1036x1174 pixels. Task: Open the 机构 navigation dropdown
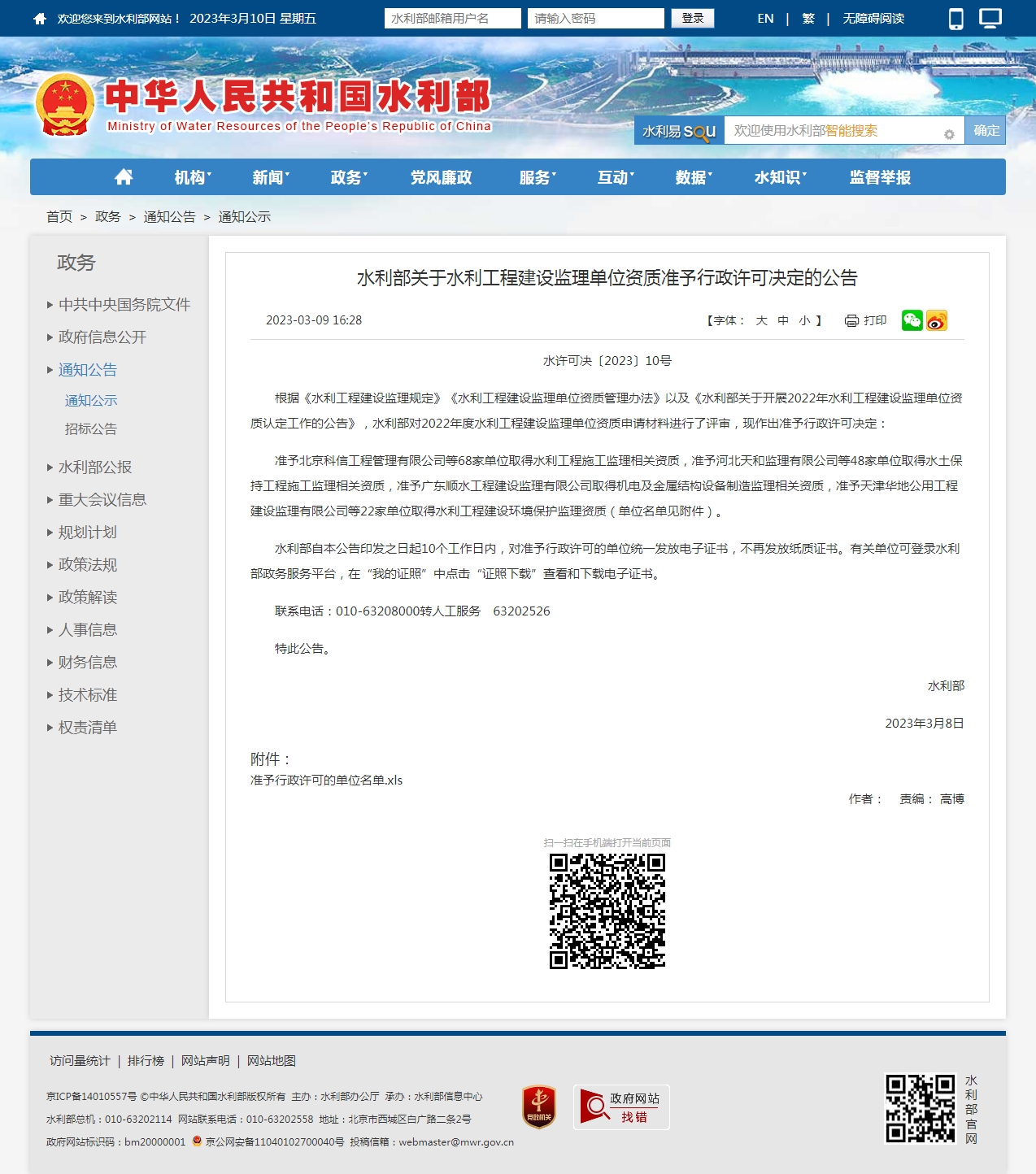193,177
